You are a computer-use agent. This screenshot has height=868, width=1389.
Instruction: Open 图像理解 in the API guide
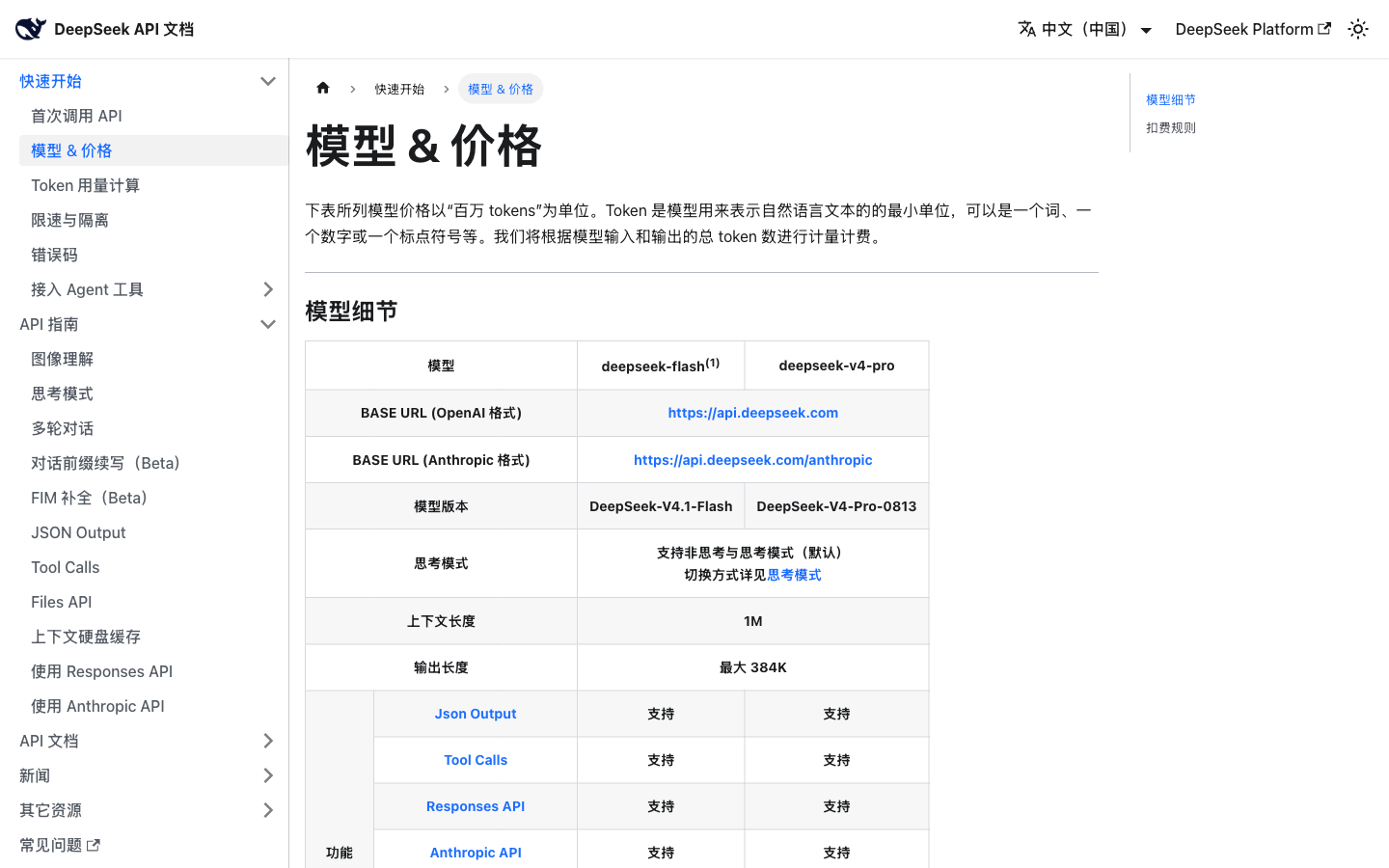pyautogui.click(x=153, y=359)
